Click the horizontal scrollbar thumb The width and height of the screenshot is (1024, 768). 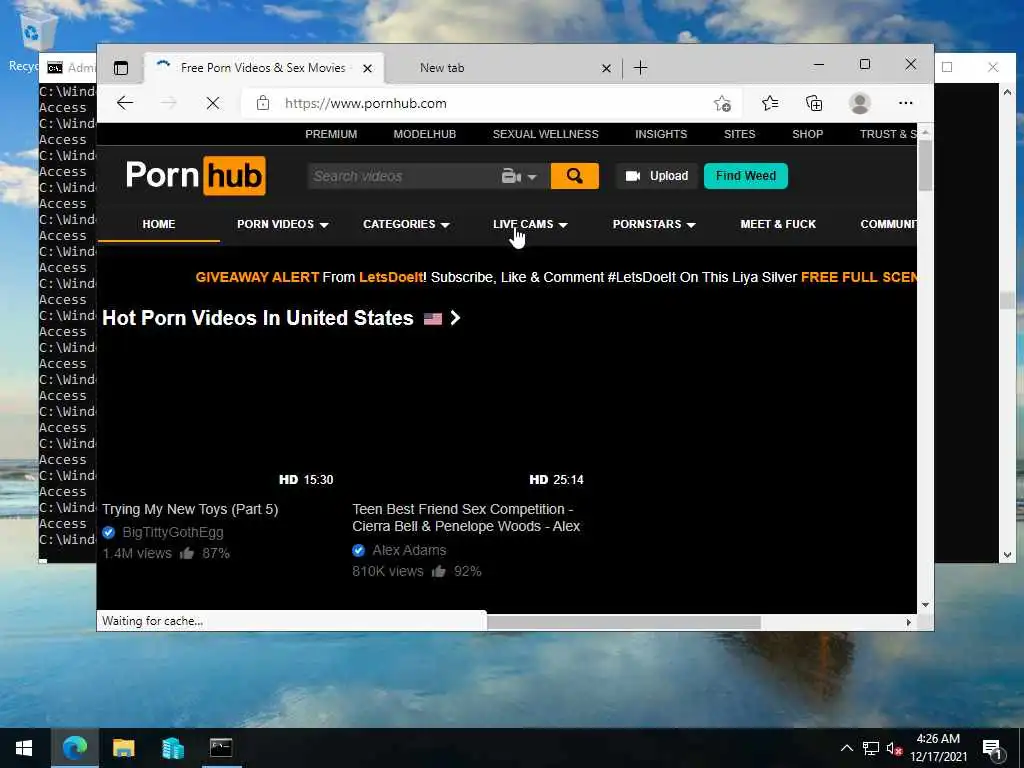coord(624,622)
